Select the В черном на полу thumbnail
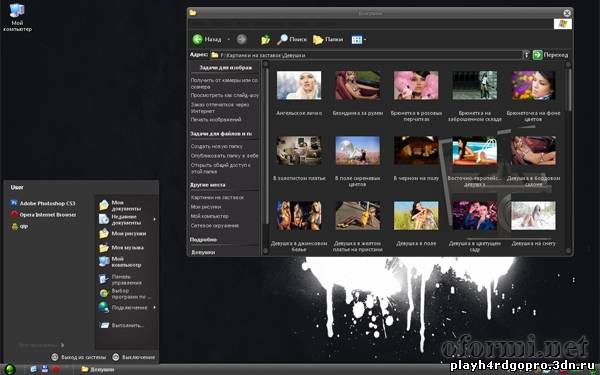The image size is (600, 375). point(416,150)
